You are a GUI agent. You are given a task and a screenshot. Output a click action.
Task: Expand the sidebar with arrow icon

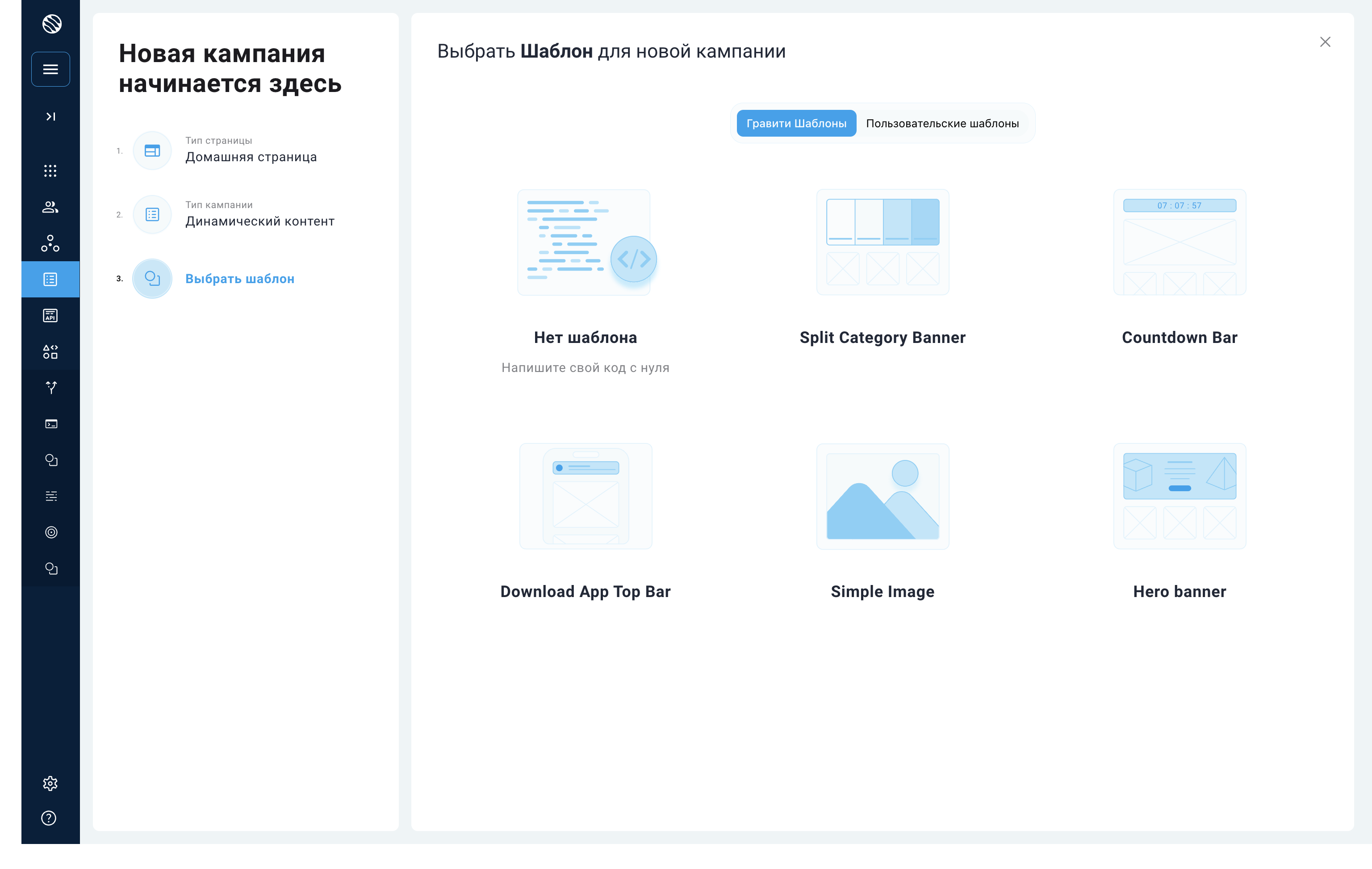coord(51,116)
